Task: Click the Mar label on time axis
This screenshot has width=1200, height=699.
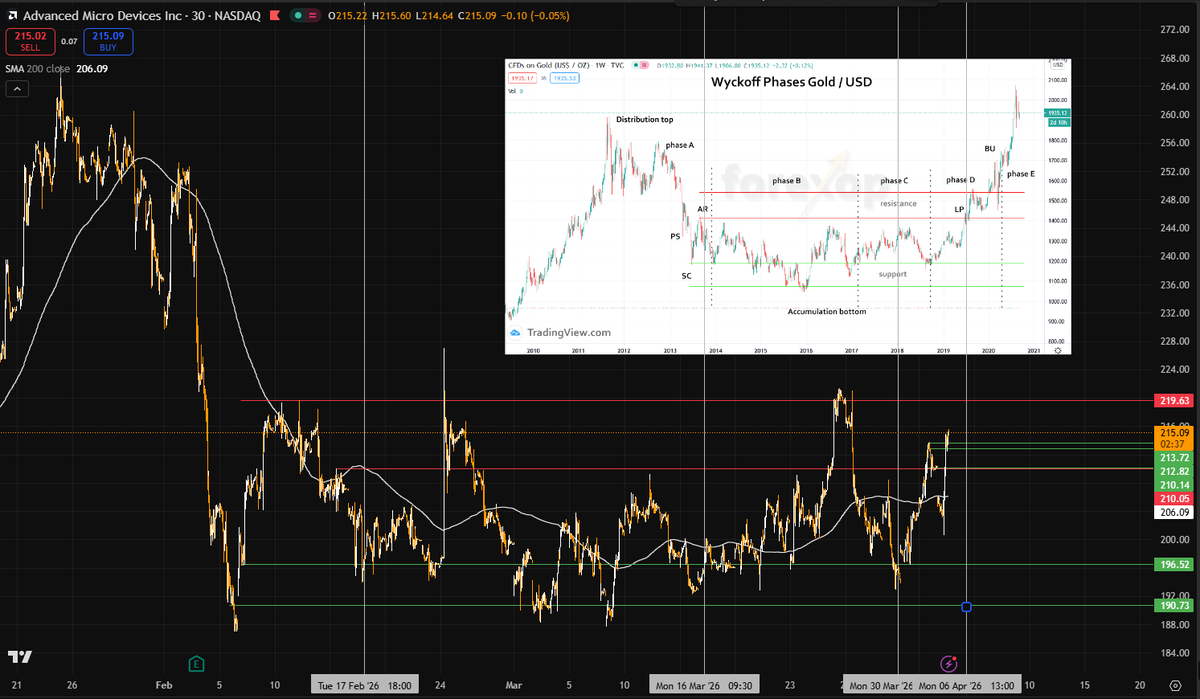Action: (x=514, y=687)
